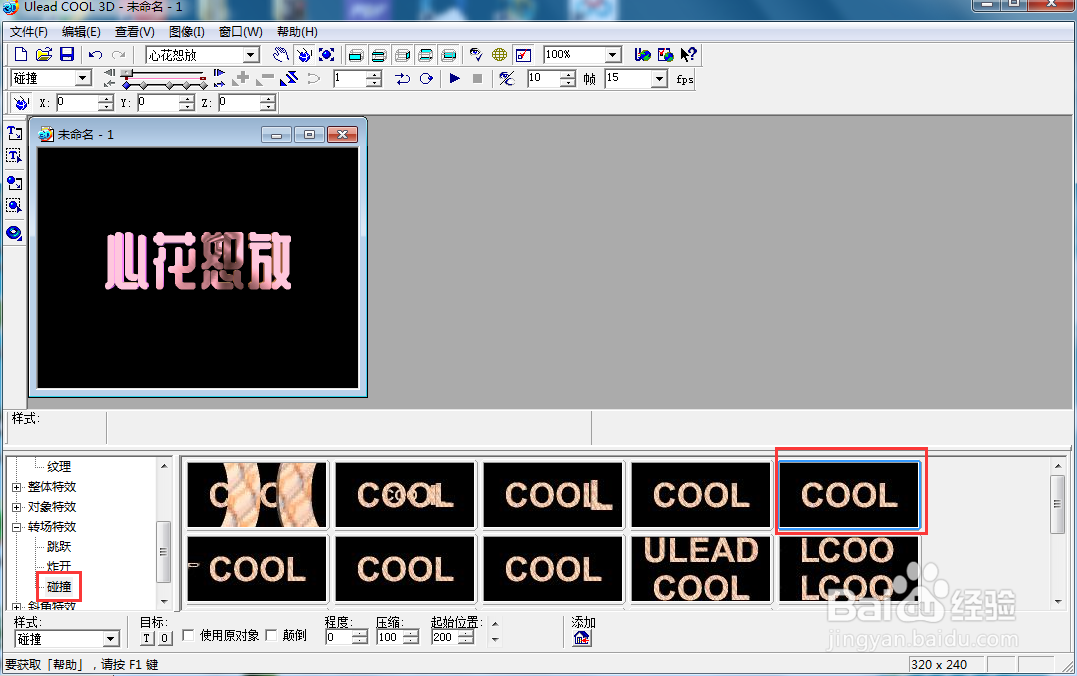The height and width of the screenshot is (676, 1077).
Task: Undo the last action
Action: point(95,54)
